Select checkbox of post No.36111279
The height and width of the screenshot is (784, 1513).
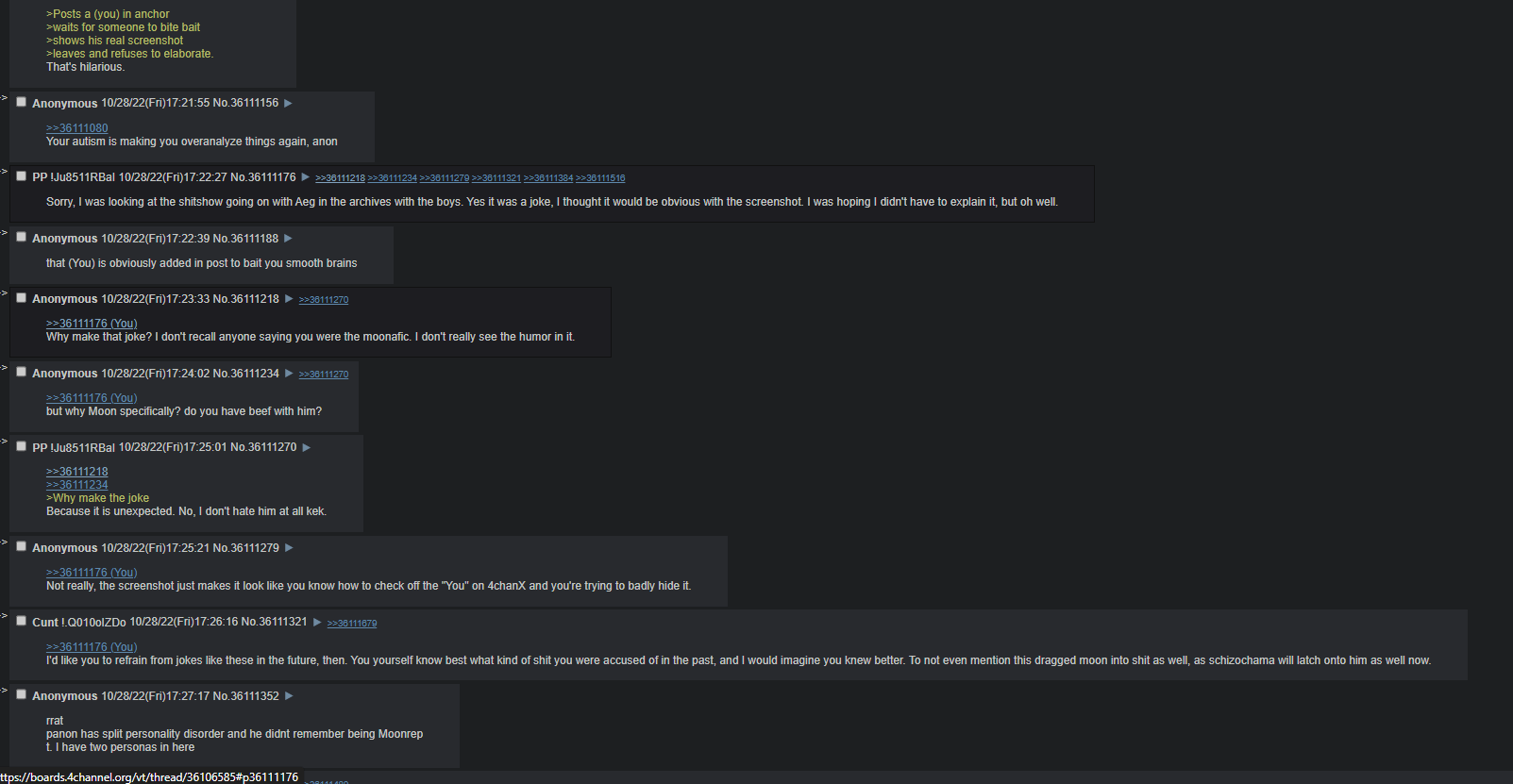[x=21, y=546]
